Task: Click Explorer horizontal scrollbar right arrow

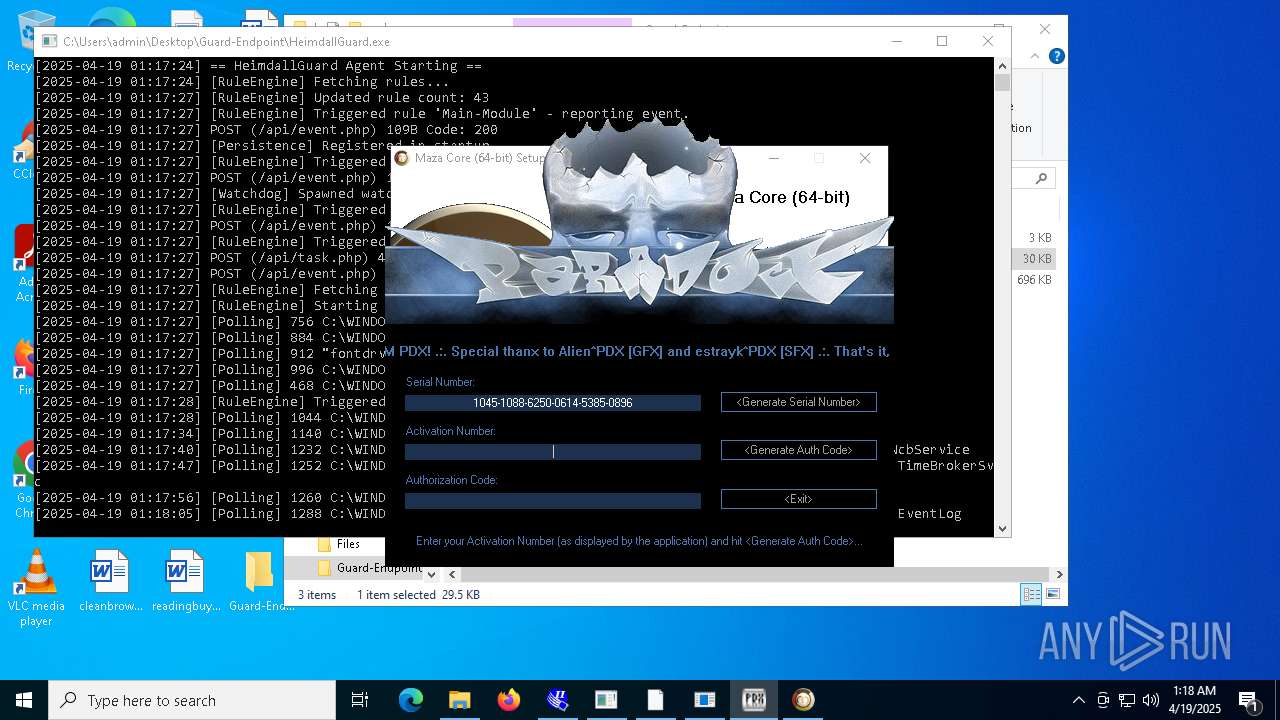Action: pyautogui.click(x=1059, y=575)
